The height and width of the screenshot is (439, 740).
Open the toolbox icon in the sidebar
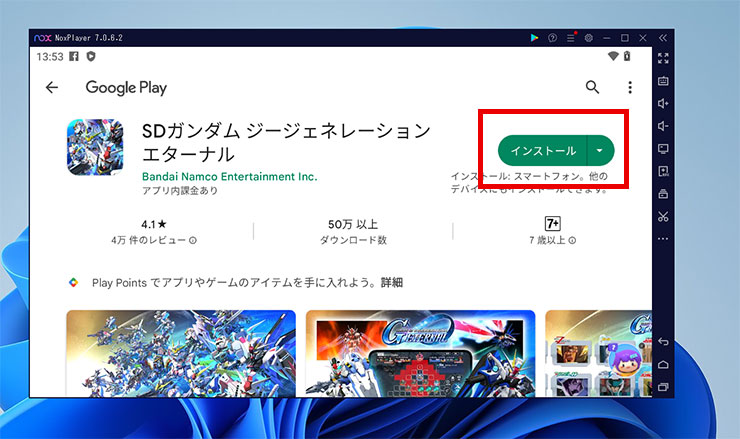[663, 194]
